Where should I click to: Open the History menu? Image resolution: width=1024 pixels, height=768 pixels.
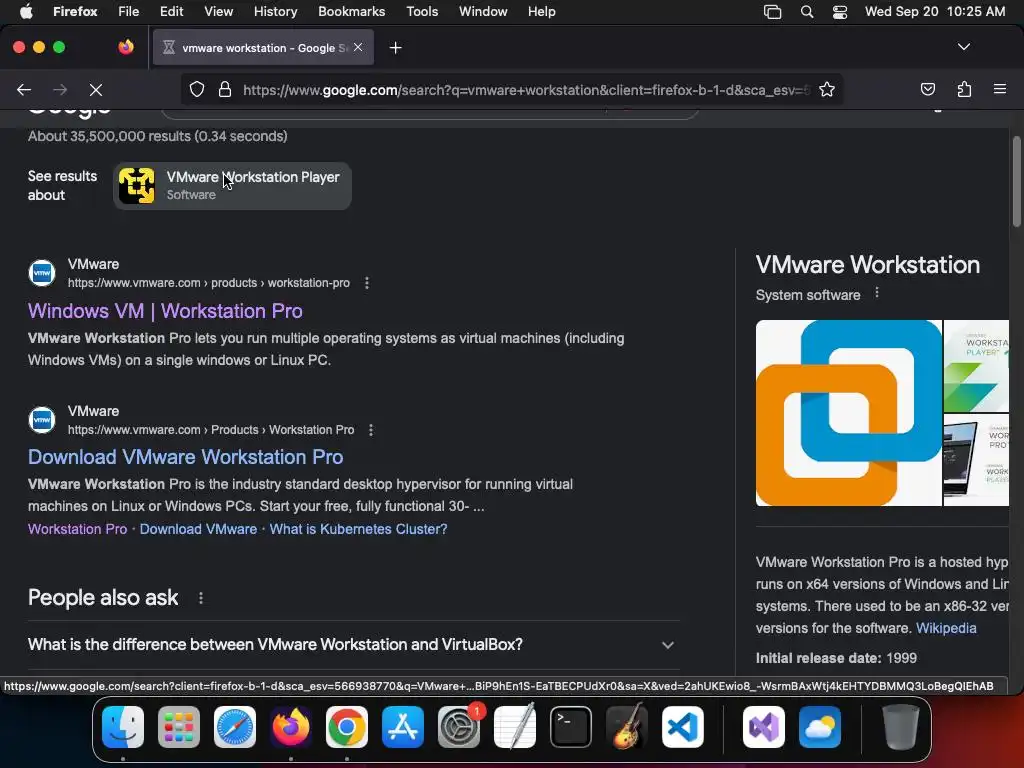[275, 11]
